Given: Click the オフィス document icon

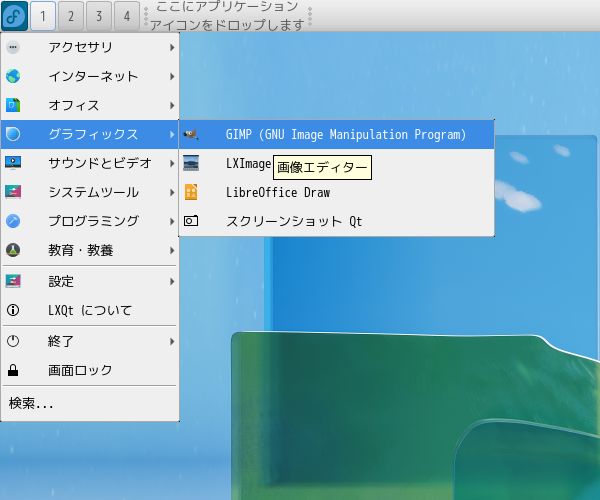Looking at the screenshot, I should [13, 105].
